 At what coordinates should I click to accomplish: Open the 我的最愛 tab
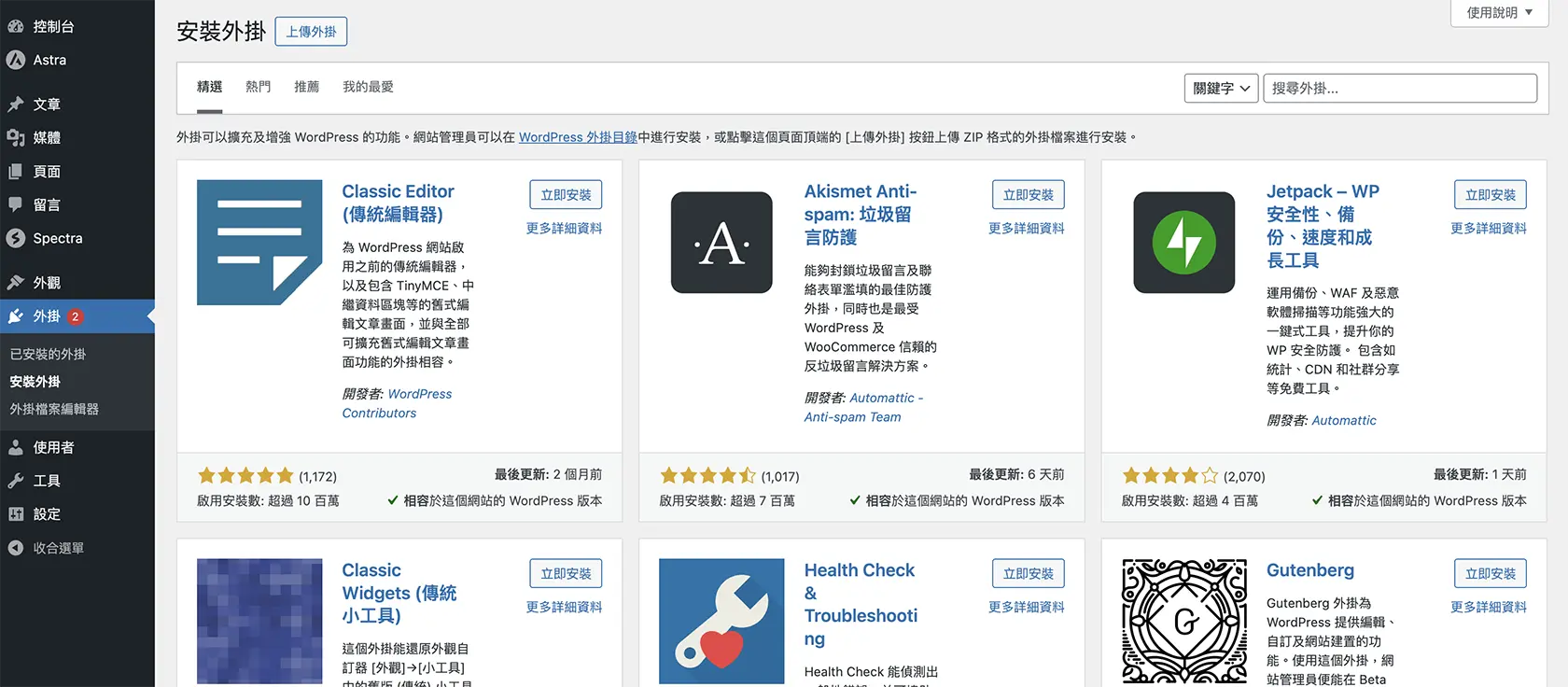point(368,87)
